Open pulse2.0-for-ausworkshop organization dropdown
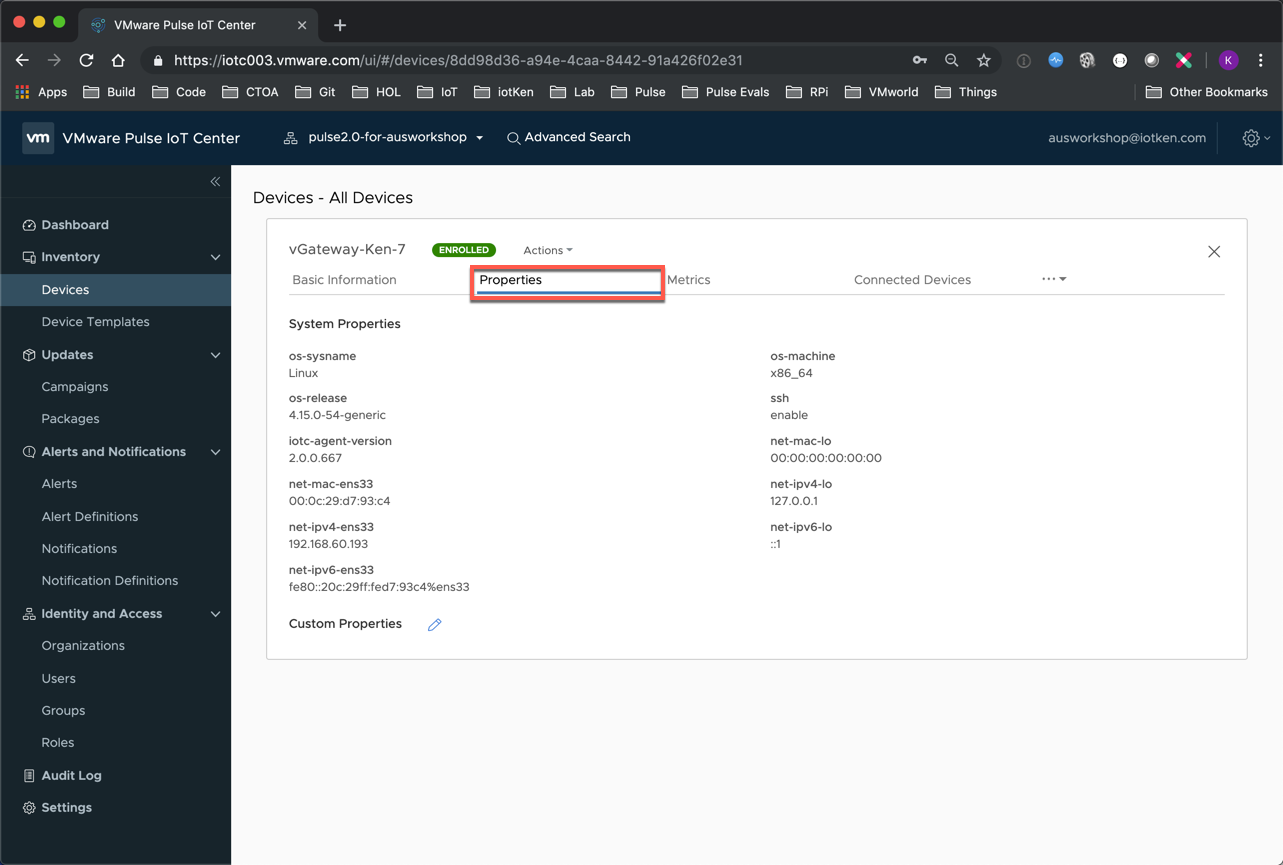1283x865 pixels. coord(385,138)
